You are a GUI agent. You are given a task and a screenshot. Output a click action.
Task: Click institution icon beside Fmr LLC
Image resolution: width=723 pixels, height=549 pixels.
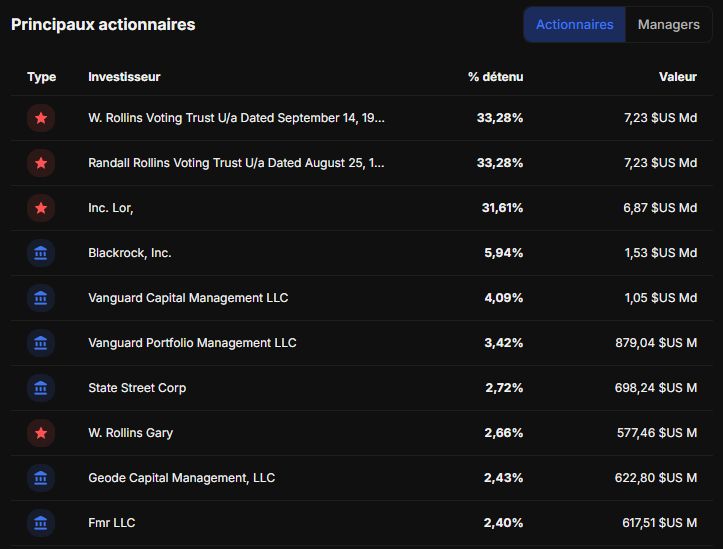point(41,523)
